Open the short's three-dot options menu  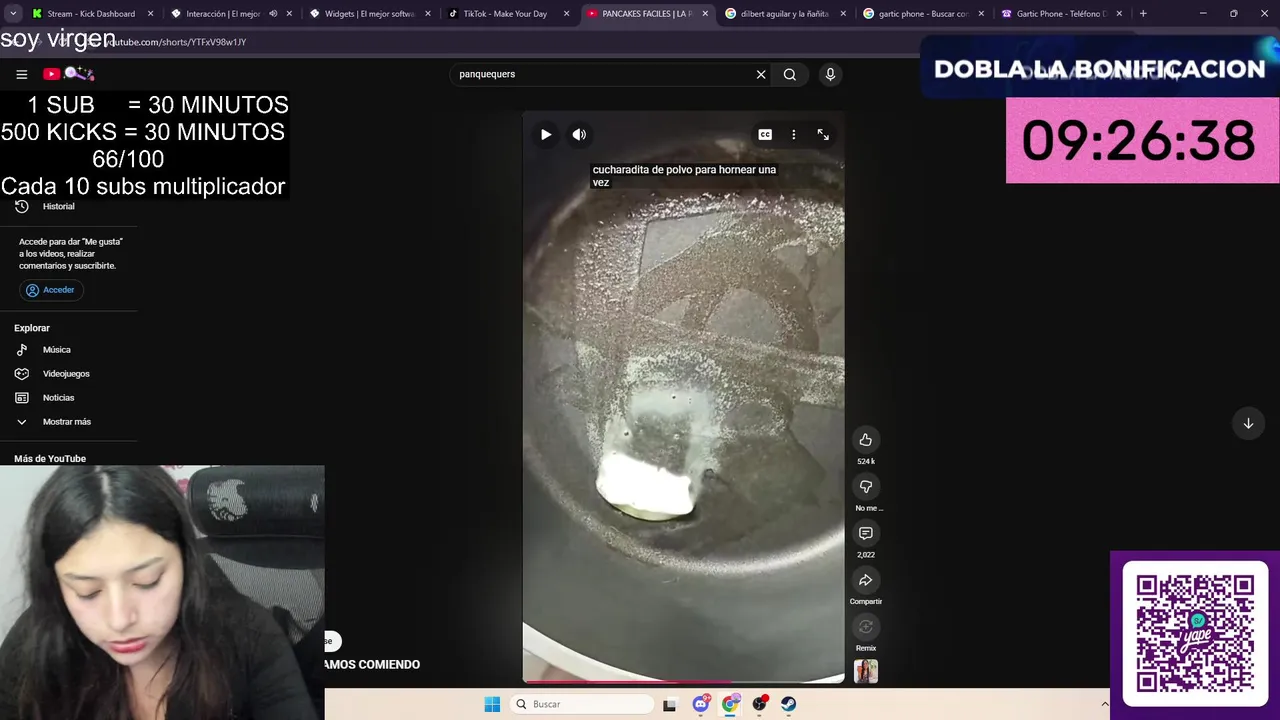(x=794, y=134)
